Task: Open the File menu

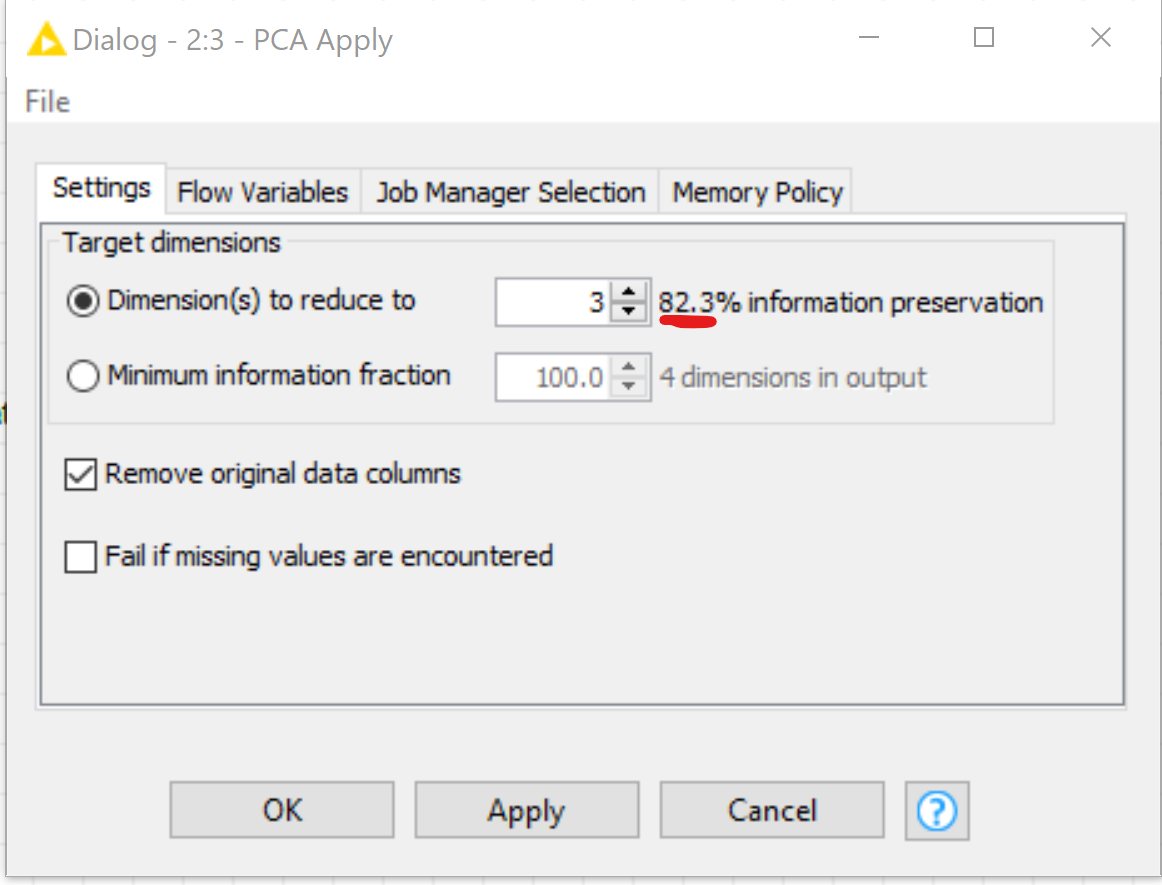Action: tap(47, 102)
